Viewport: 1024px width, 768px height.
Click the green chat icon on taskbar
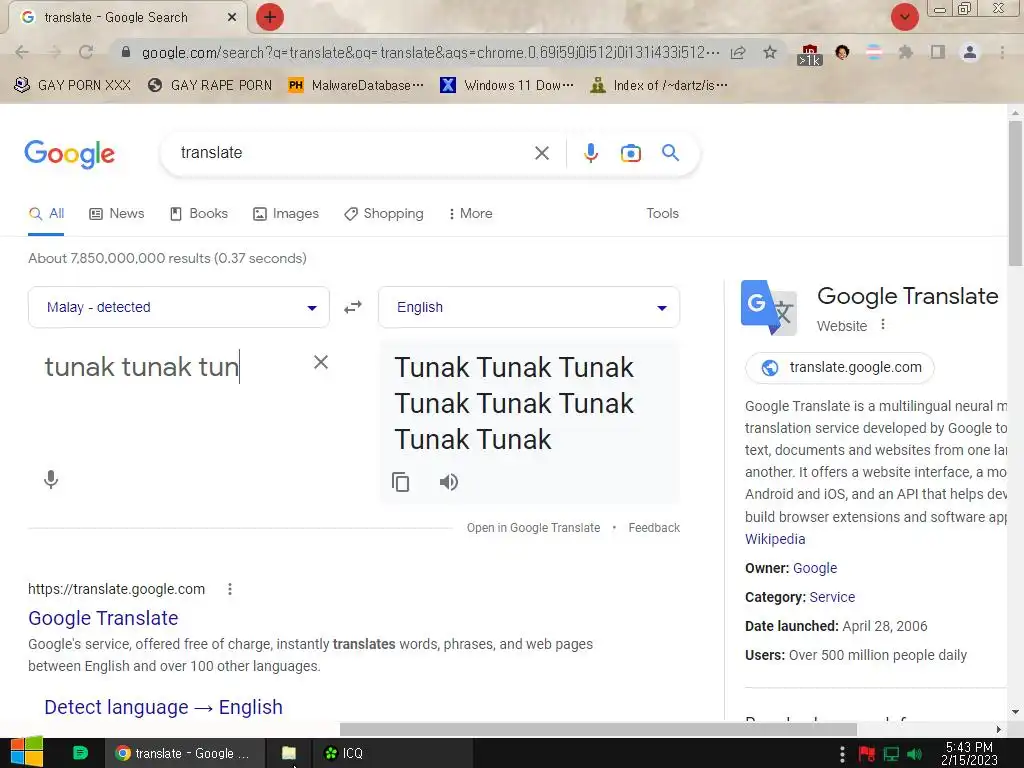coord(80,753)
